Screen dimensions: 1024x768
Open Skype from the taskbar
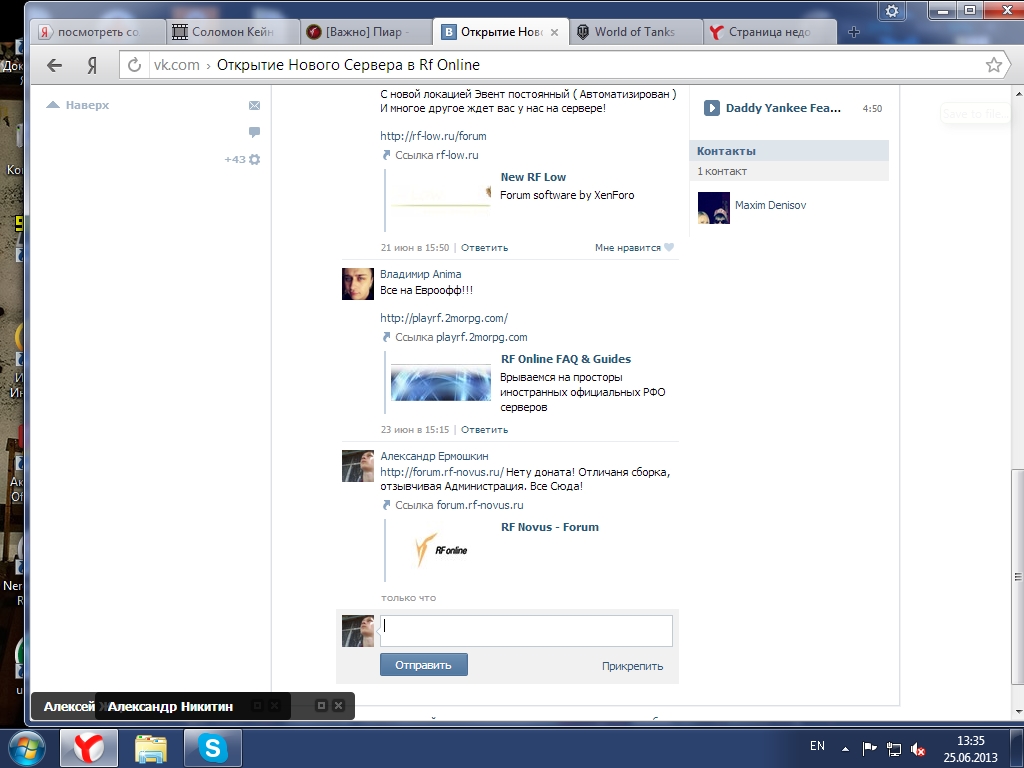(213, 748)
